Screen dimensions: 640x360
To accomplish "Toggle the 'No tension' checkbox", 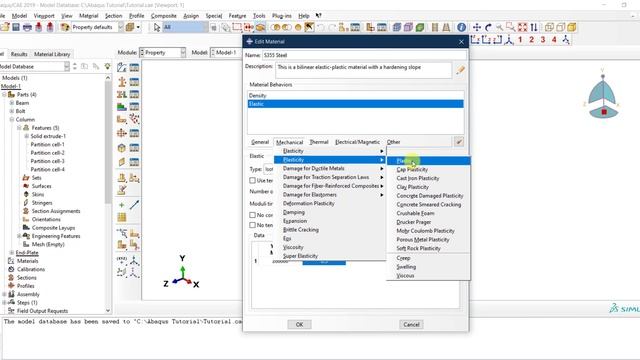I will tap(252, 225).
